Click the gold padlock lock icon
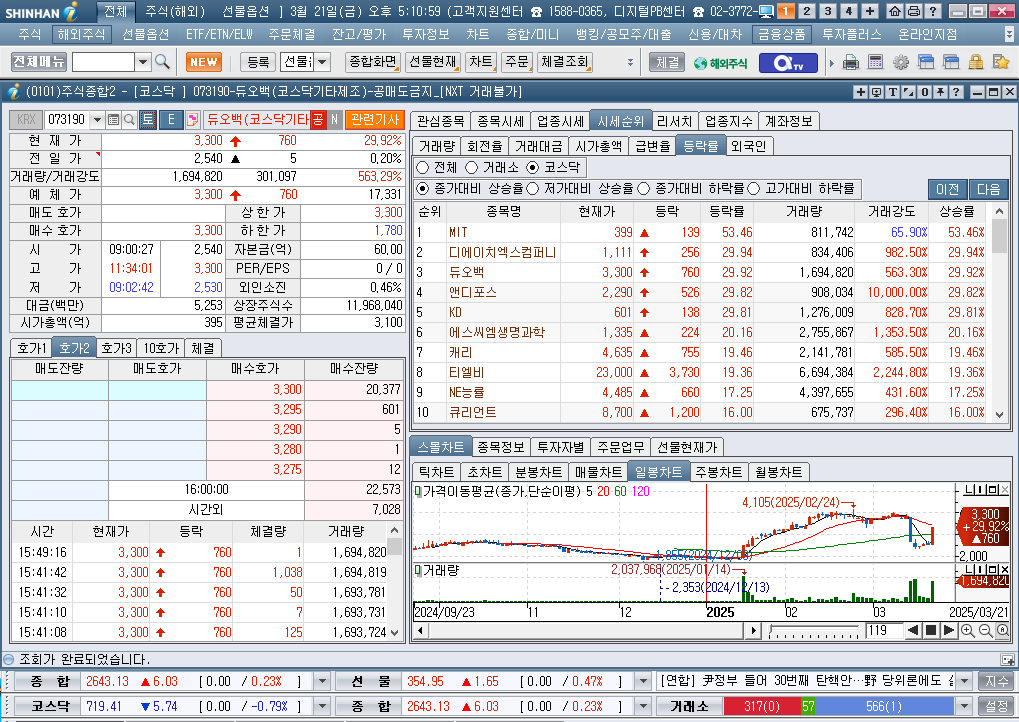 (975, 62)
